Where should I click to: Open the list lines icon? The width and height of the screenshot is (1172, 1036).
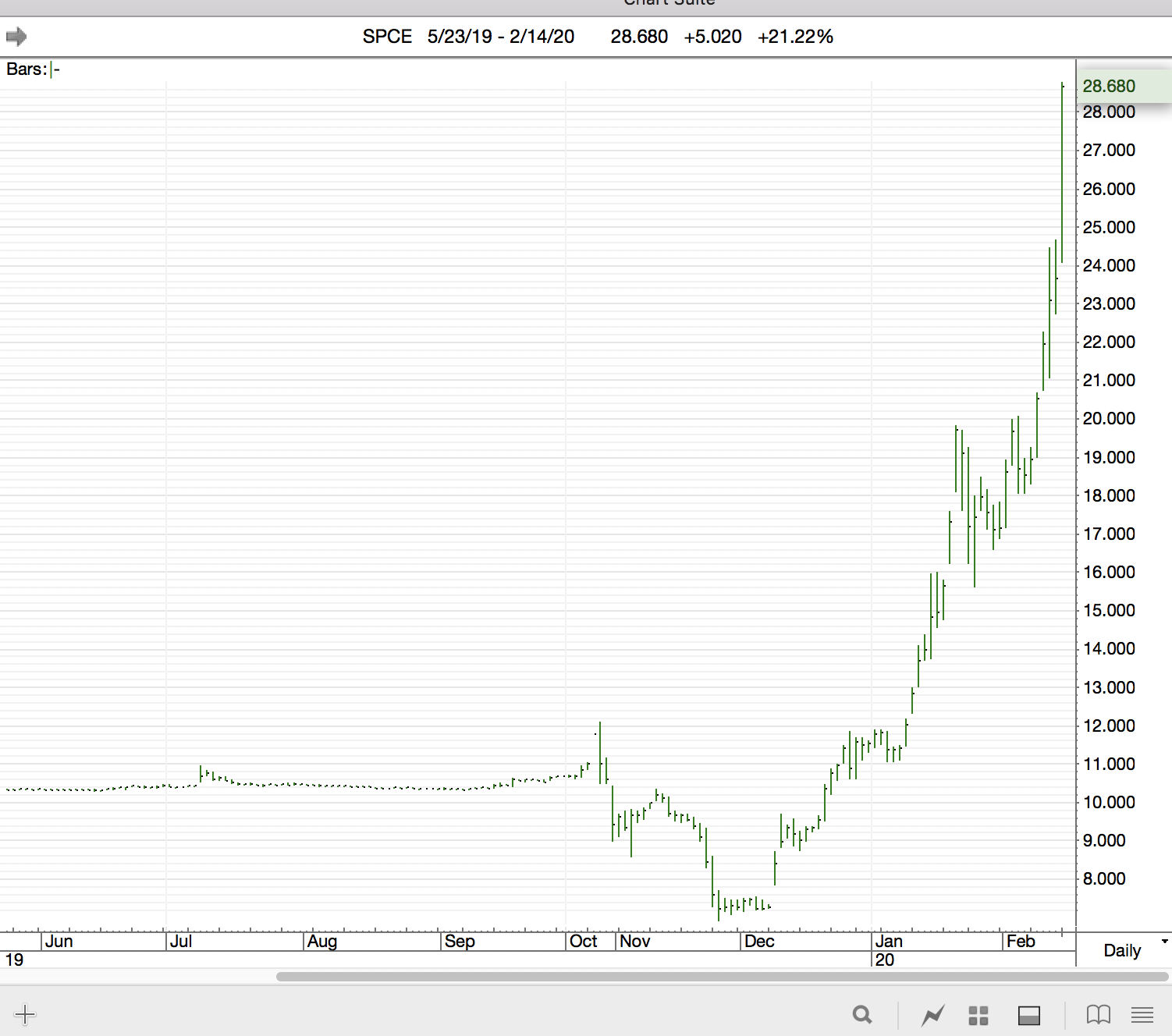pyautogui.click(x=1142, y=1015)
